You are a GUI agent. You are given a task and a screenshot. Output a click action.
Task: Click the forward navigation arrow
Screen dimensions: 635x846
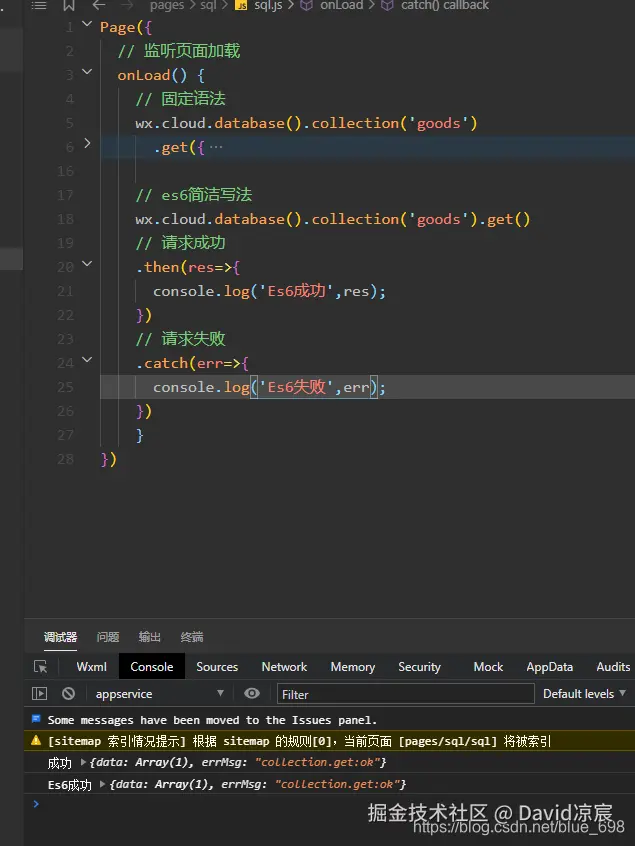[127, 6]
